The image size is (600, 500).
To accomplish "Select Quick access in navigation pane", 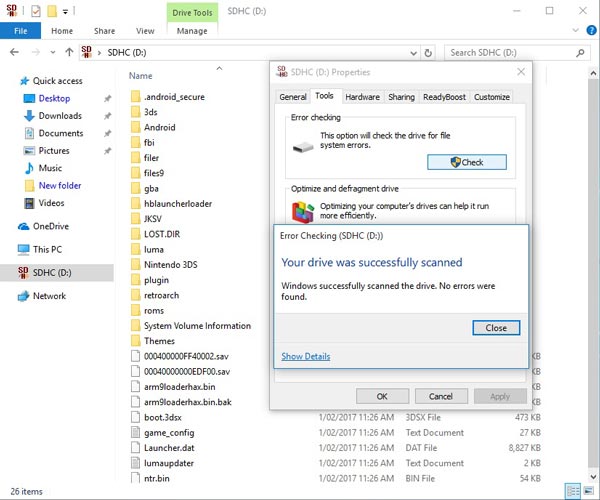I will tap(57, 81).
